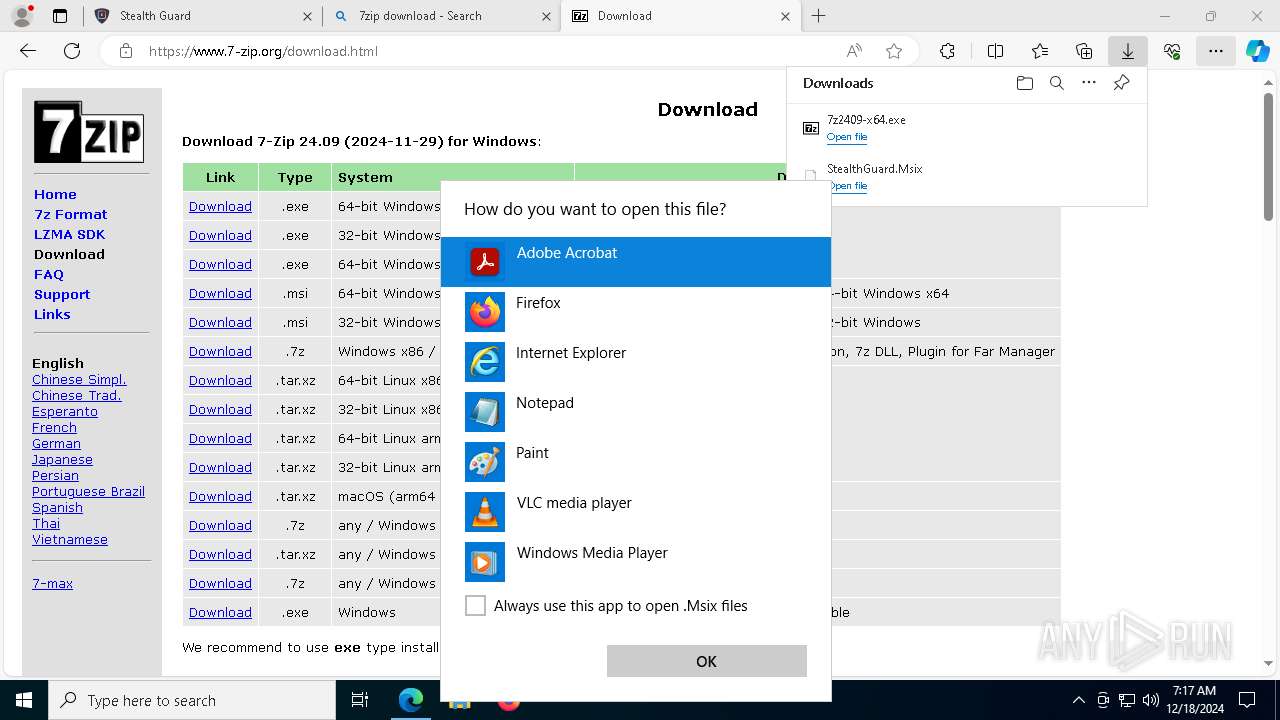This screenshot has width=1280, height=720.
Task: Open the Support page
Action: (62, 294)
